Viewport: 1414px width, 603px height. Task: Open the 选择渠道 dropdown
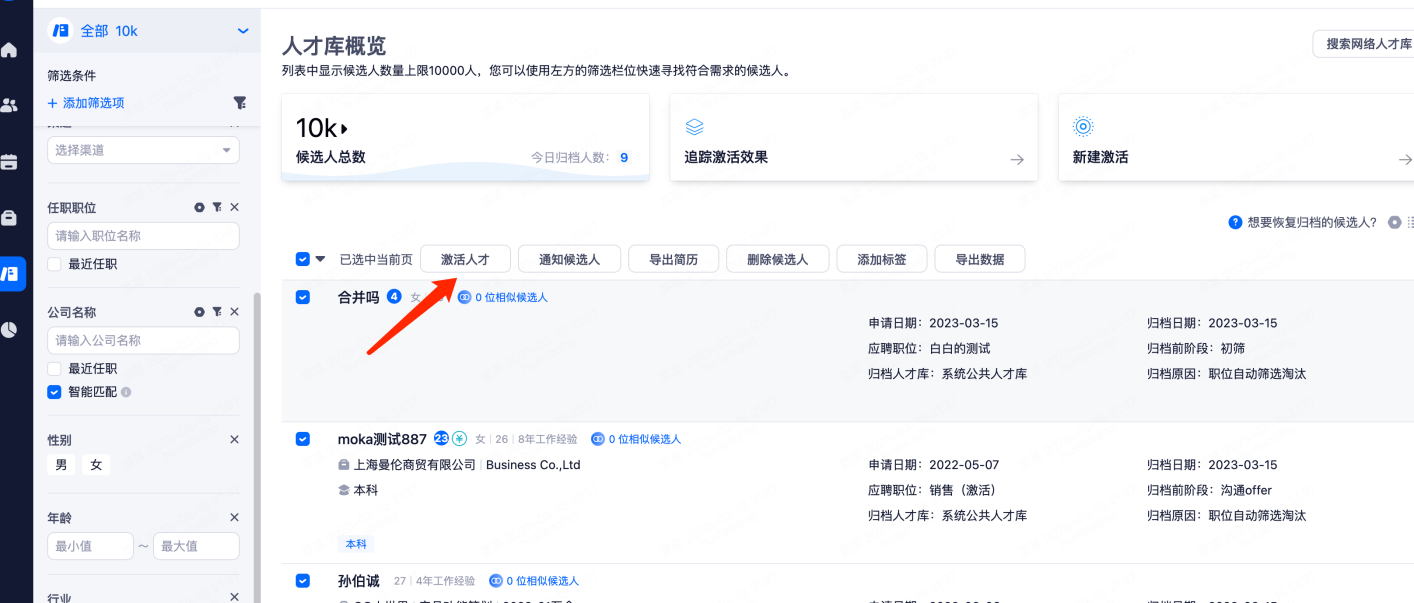(143, 150)
